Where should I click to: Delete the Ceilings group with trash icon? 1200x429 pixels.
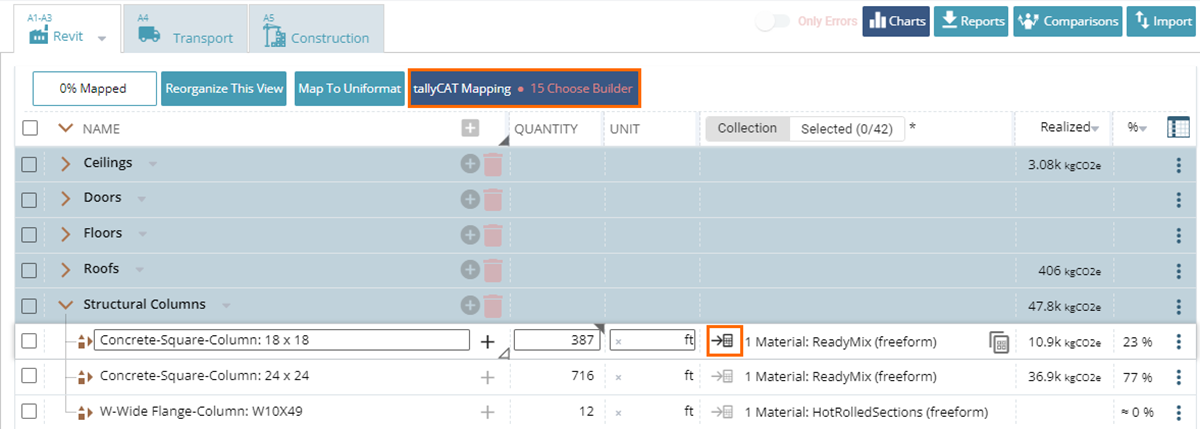coord(492,164)
